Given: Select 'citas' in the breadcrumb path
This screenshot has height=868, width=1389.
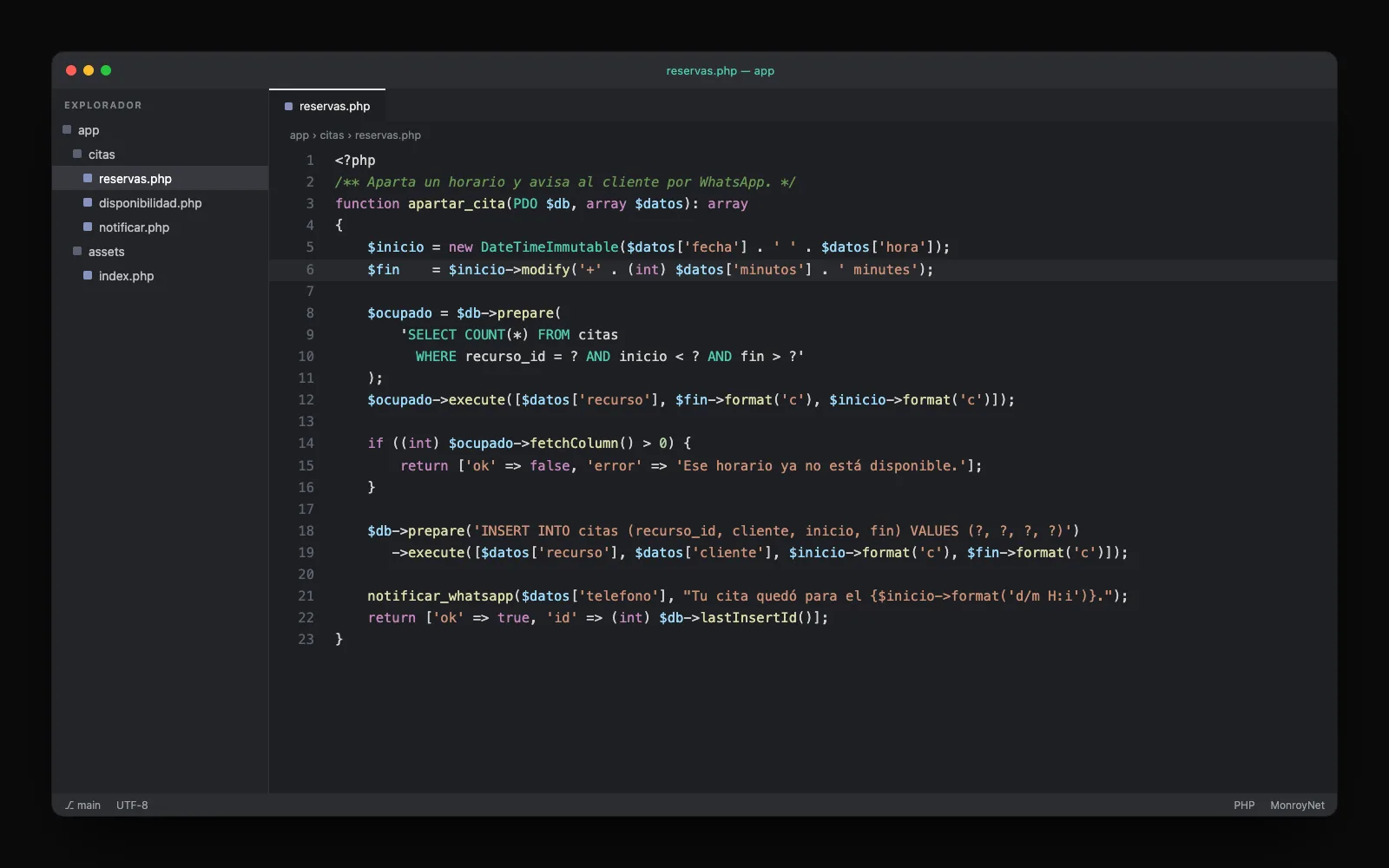Looking at the screenshot, I should (x=332, y=135).
